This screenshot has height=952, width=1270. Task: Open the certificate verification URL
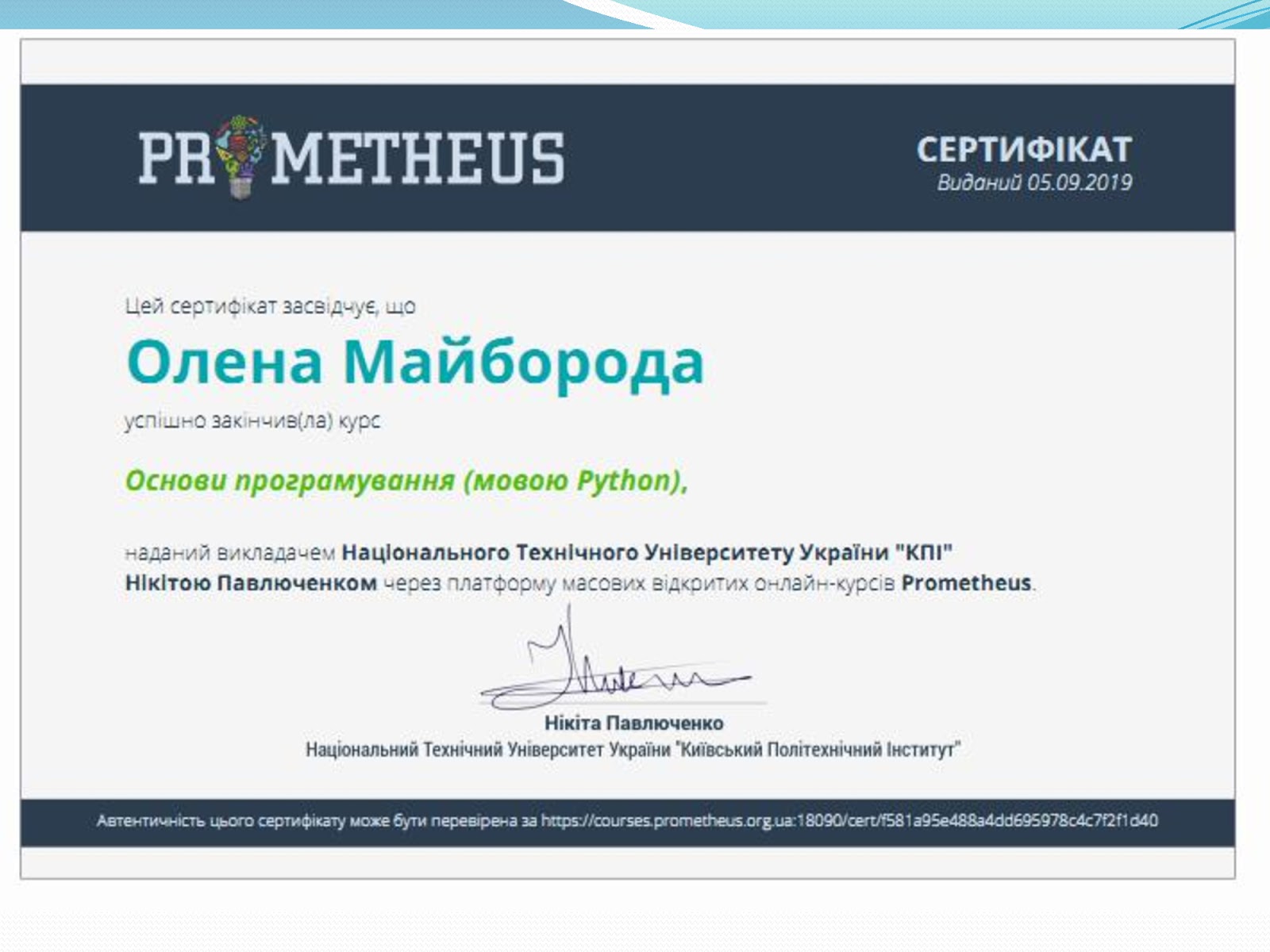click(849, 821)
